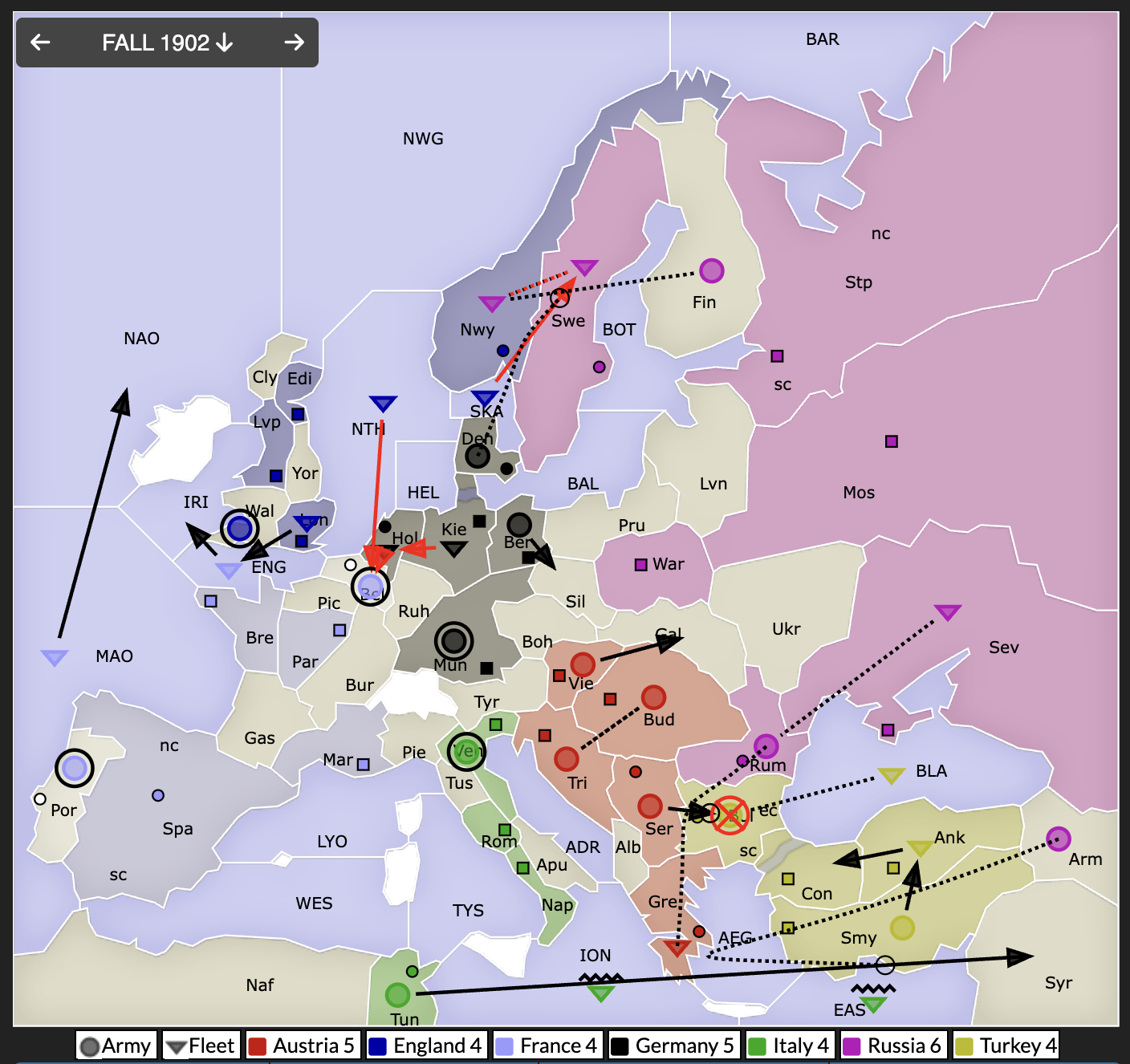1130x1064 pixels.
Task: Select the English army in Wales
Action: point(239,529)
